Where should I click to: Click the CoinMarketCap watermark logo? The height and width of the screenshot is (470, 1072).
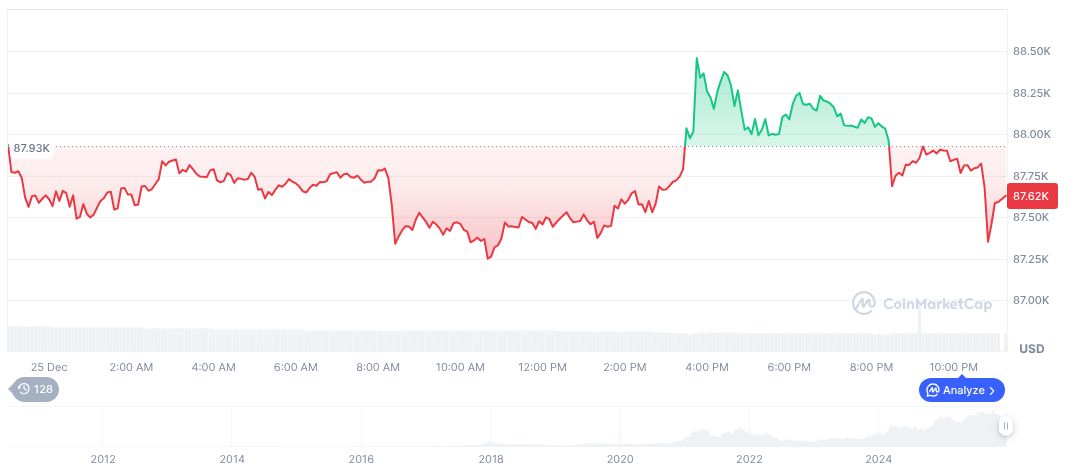point(864,302)
